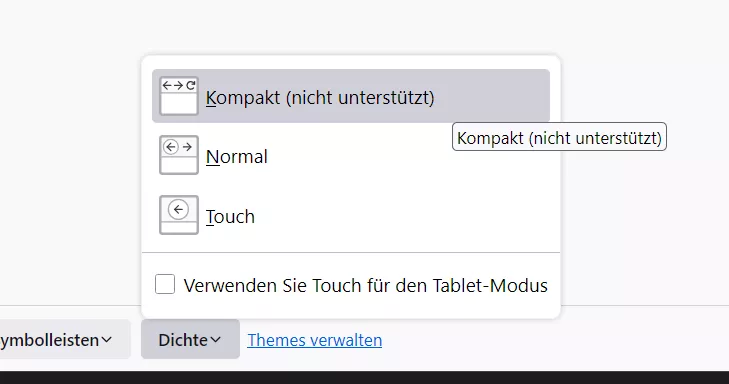The height and width of the screenshot is (384, 729).
Task: Click the circled back arrow in Touch icon
Action: [178, 210]
